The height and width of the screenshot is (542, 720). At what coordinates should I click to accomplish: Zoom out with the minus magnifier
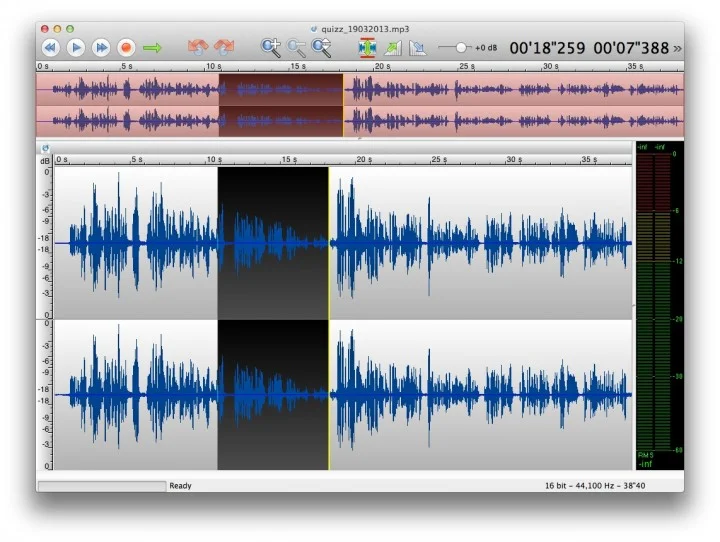coord(296,47)
